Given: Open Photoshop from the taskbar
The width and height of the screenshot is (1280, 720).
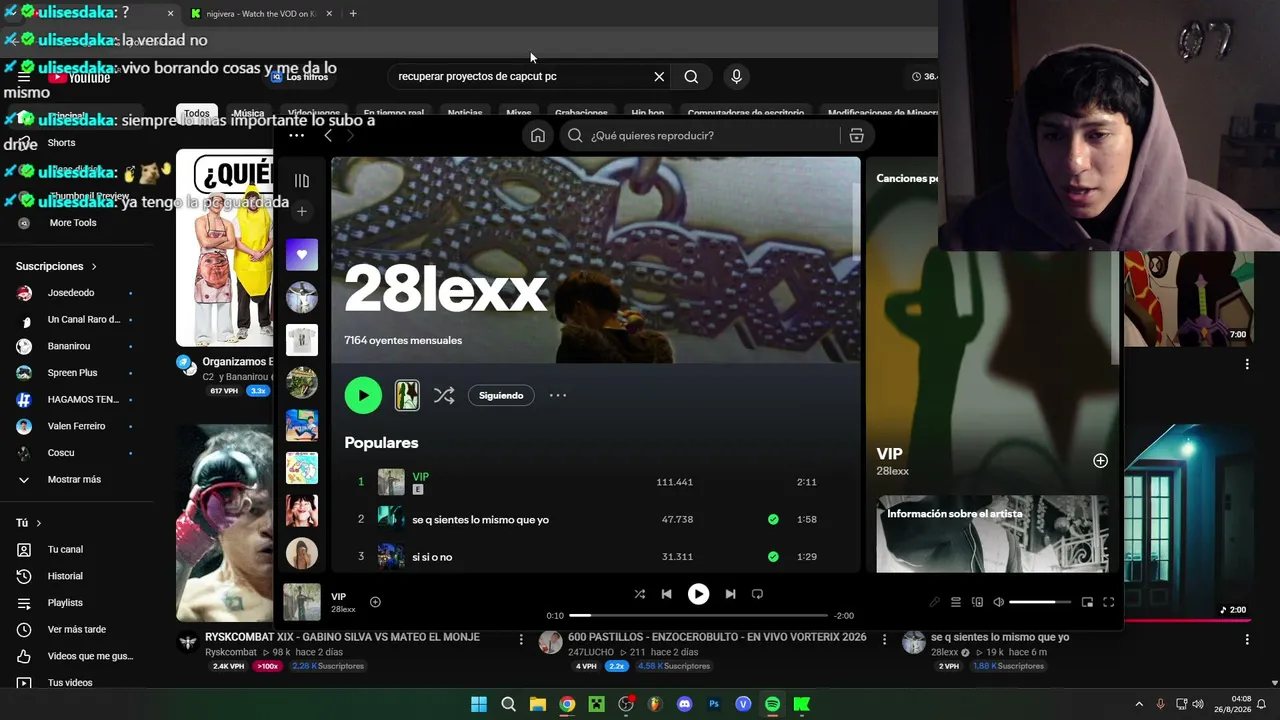Looking at the screenshot, I should pyautogui.click(x=714, y=704).
